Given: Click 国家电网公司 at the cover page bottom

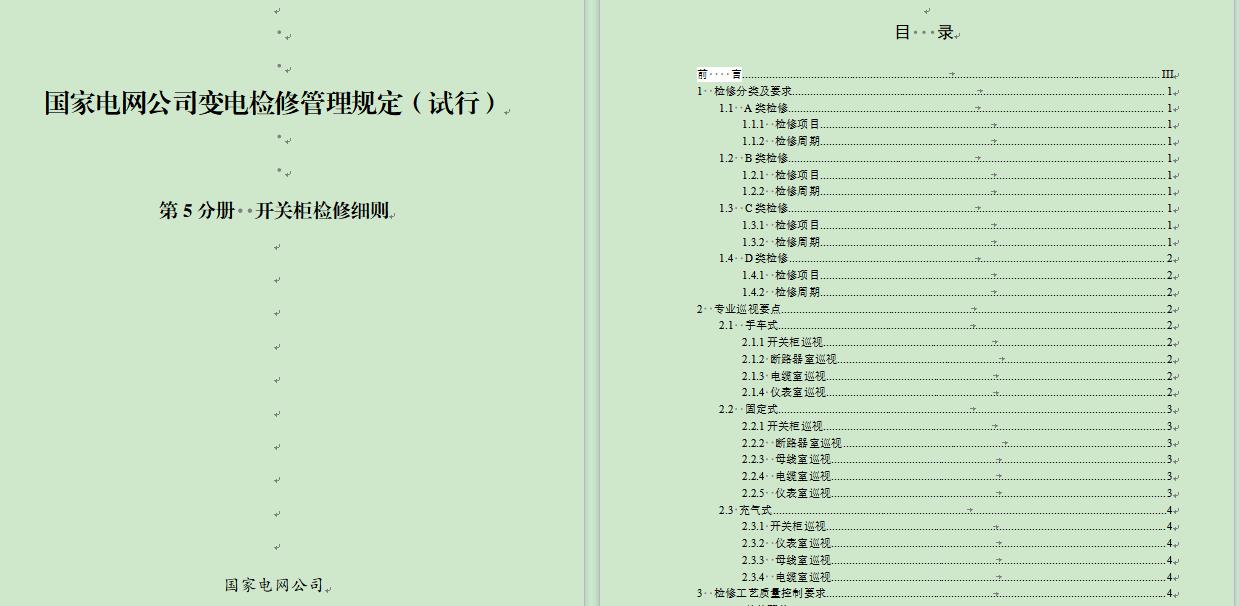Looking at the screenshot, I should click(x=274, y=585).
